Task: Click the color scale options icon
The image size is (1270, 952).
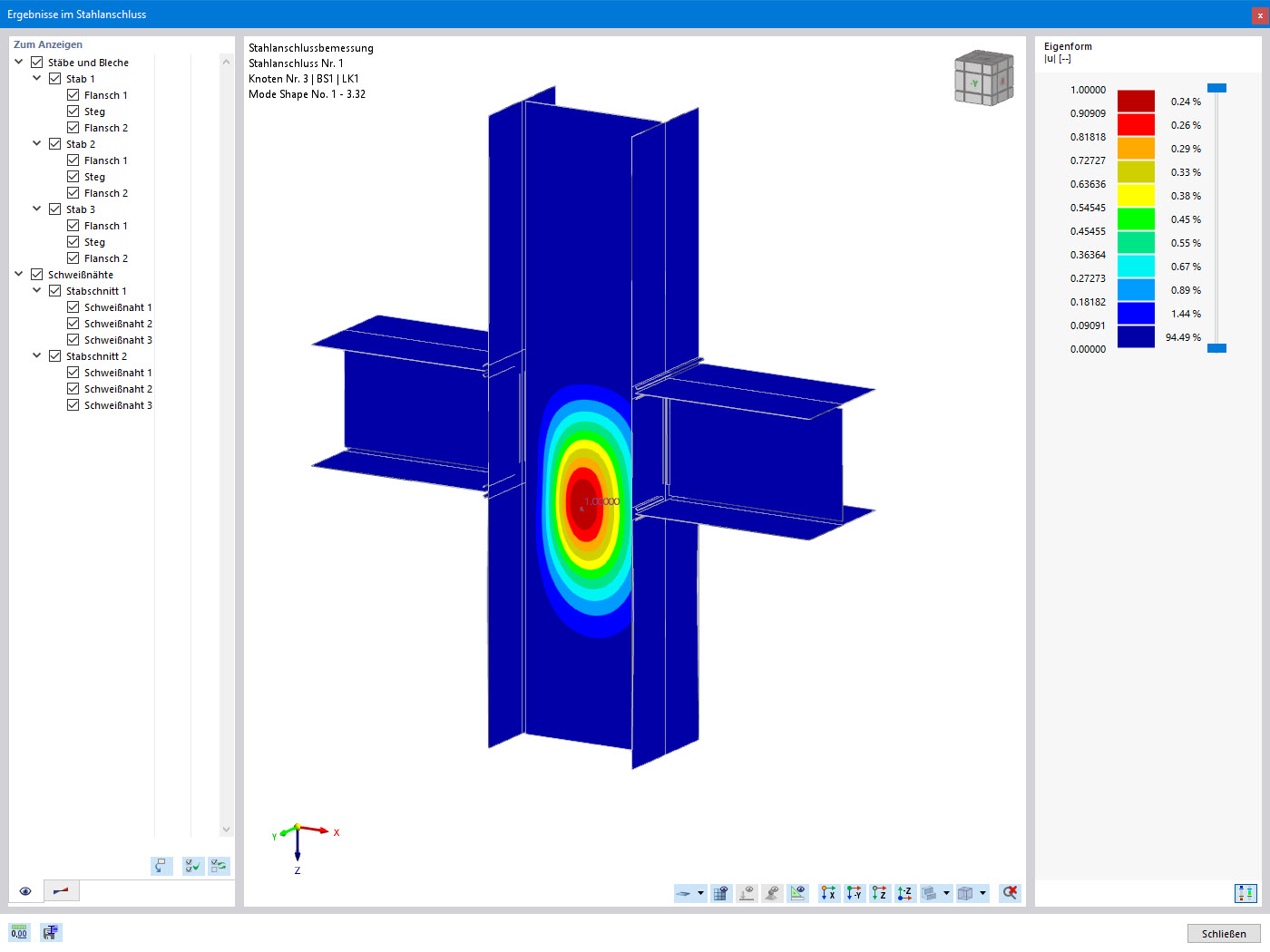Action: (x=1246, y=894)
